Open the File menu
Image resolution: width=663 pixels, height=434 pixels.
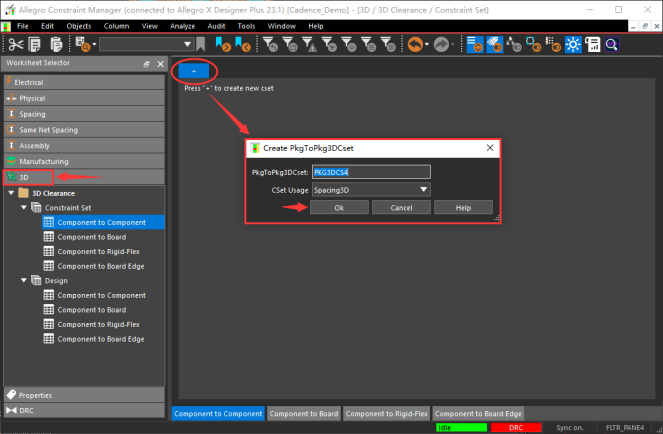pos(22,26)
